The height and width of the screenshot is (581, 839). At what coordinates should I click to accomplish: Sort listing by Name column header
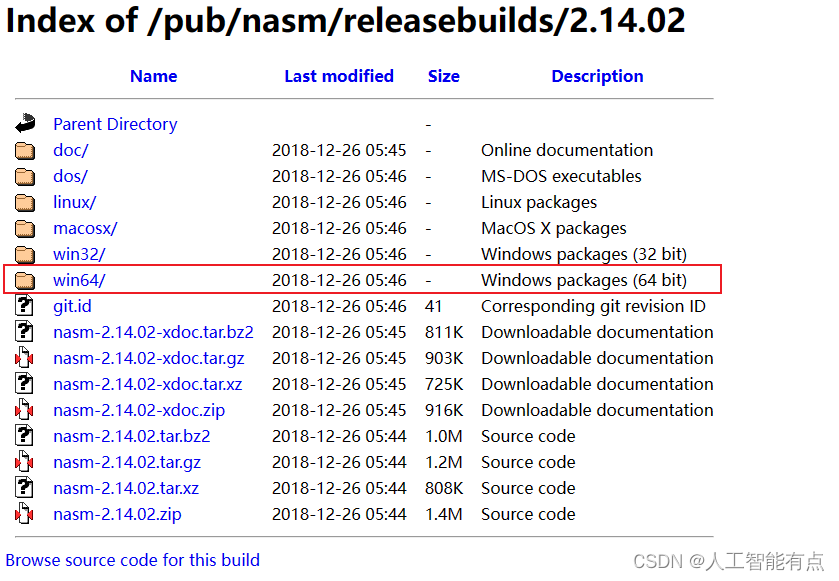coord(154,76)
